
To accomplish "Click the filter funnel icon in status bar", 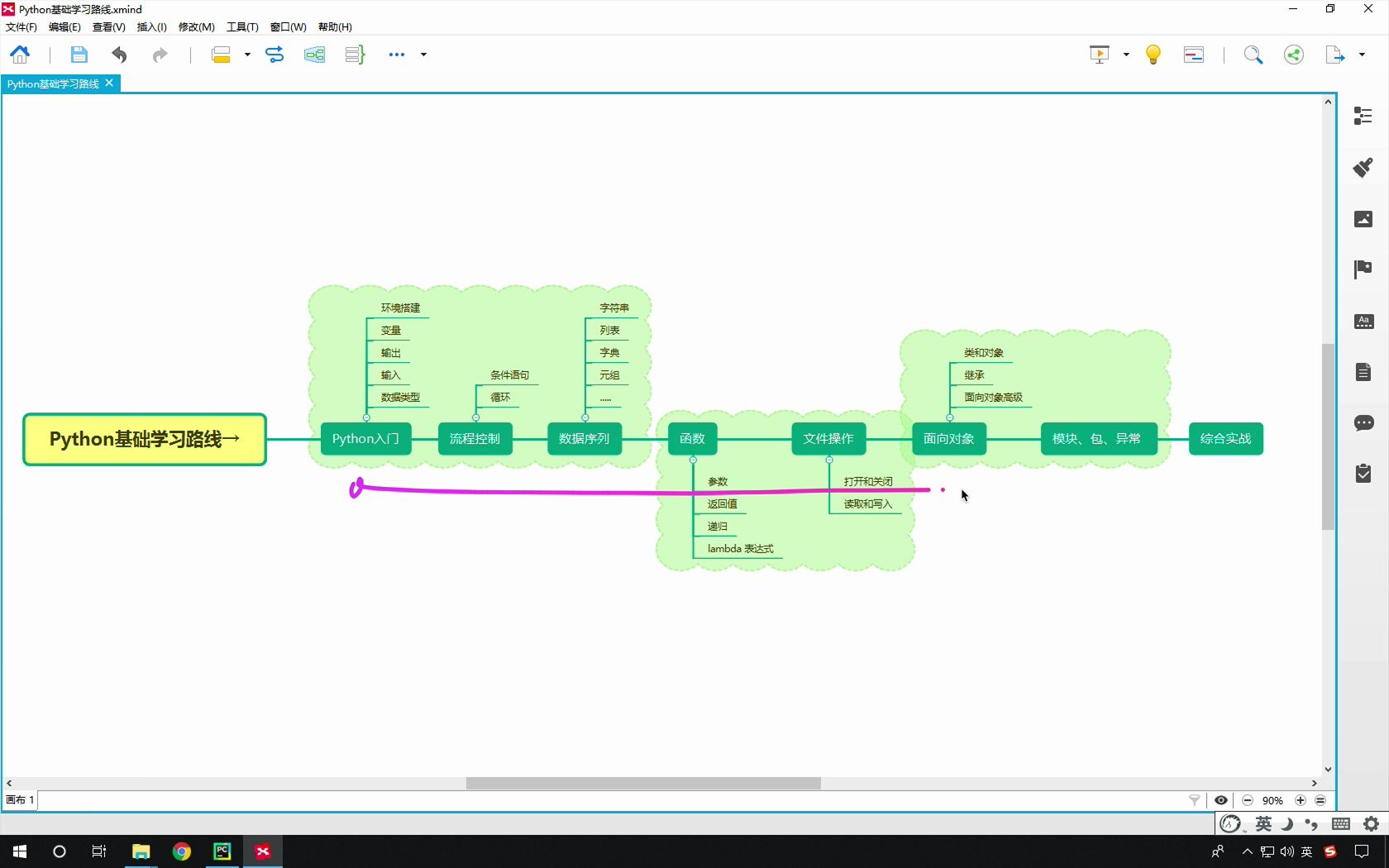I will (1195, 800).
